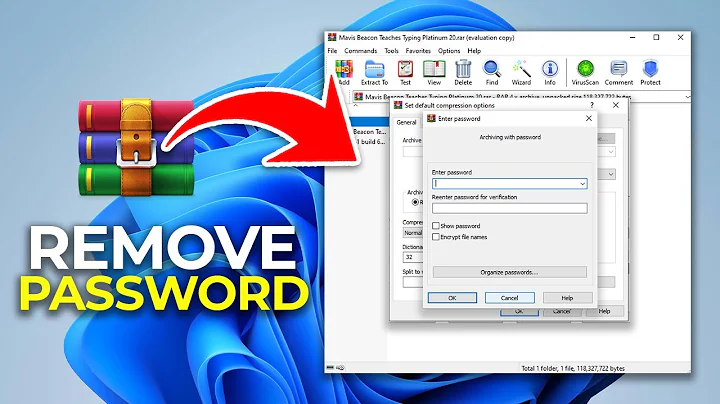
Task: Click Help in Enter password dialog
Action: point(568,298)
